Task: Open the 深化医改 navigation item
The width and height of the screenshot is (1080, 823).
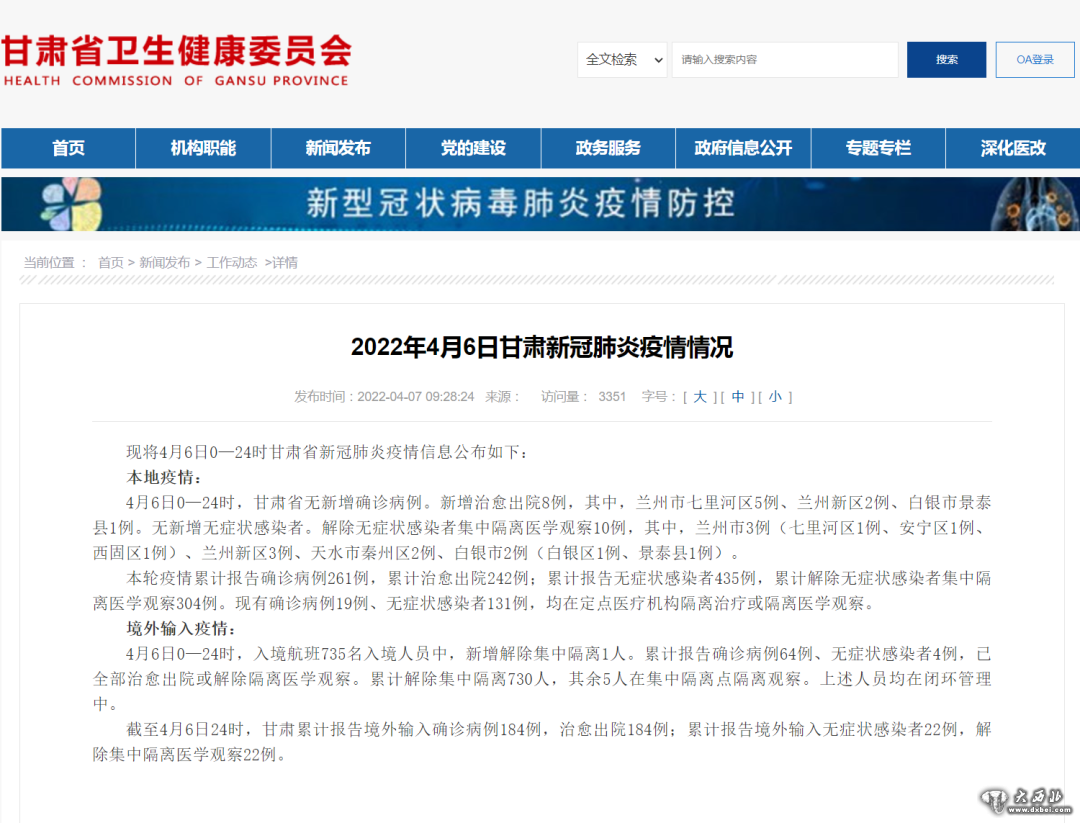Action: coord(1013,148)
